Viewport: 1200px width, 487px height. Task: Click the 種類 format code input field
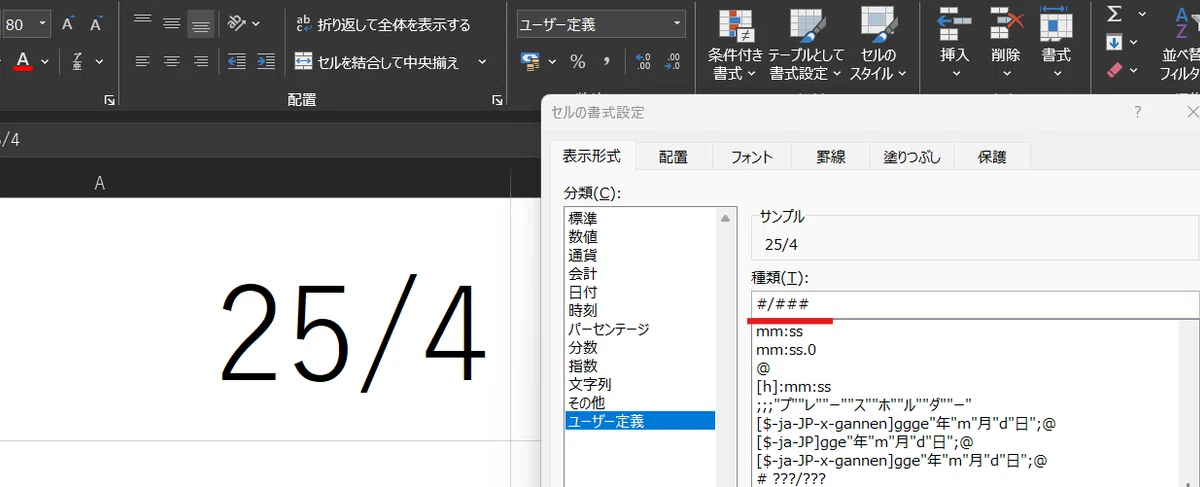pyautogui.click(x=975, y=304)
